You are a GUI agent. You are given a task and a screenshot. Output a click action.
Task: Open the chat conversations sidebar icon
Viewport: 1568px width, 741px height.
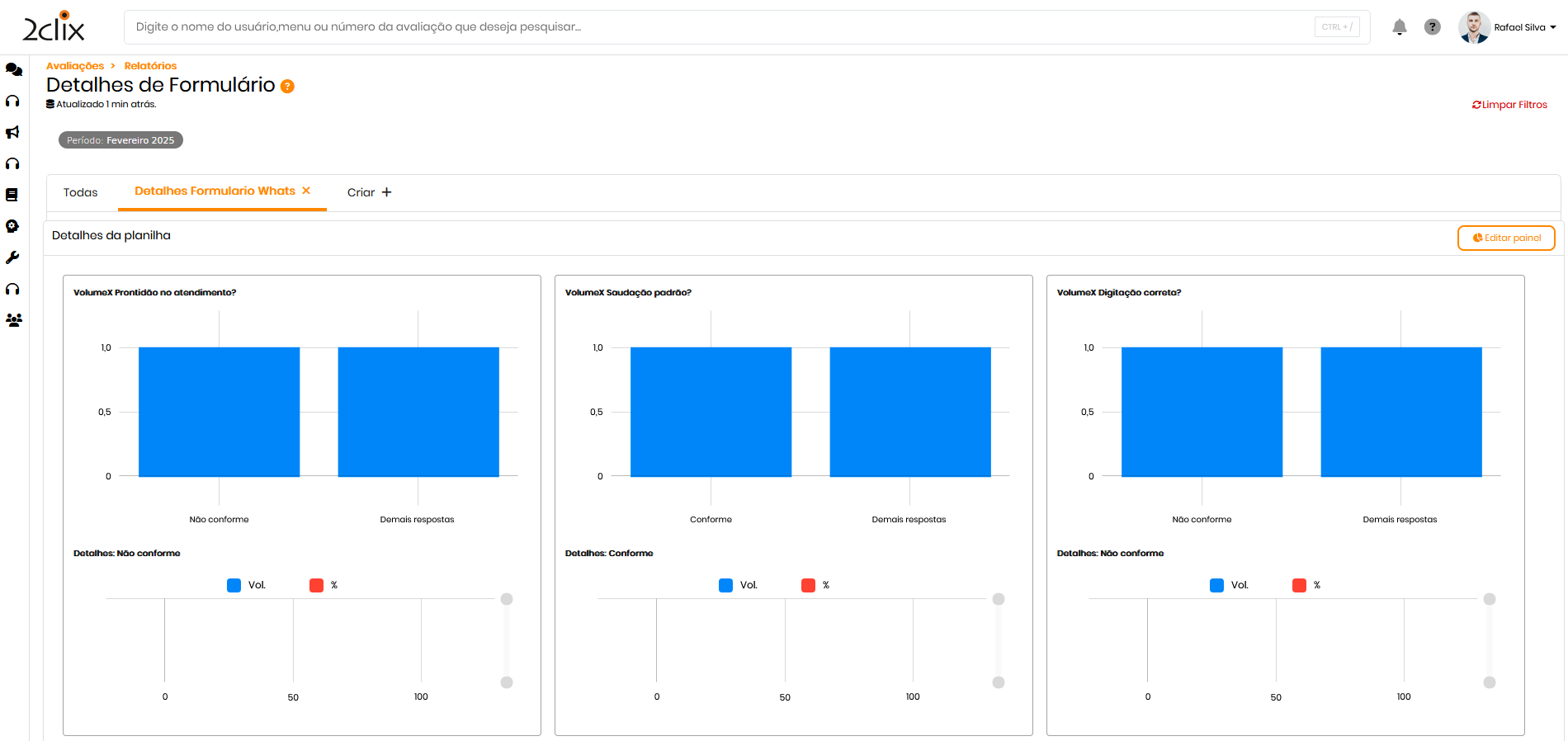pyautogui.click(x=13, y=70)
